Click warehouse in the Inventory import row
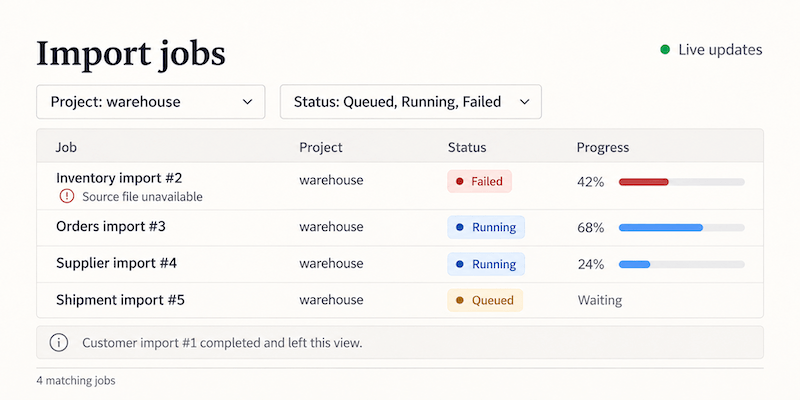800x400 pixels. (x=331, y=180)
